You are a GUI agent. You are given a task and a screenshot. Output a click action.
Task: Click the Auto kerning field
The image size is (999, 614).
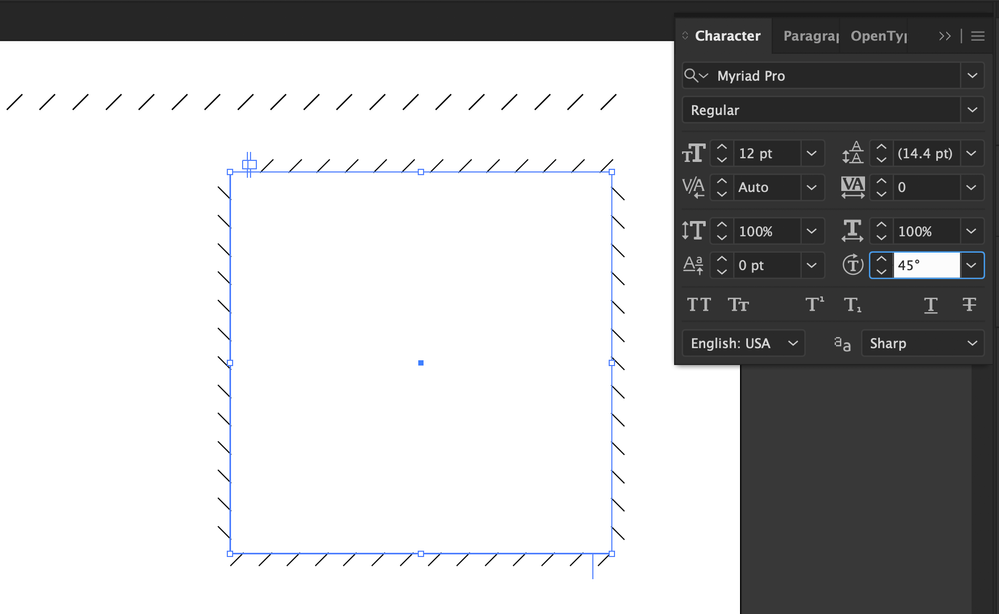point(766,187)
